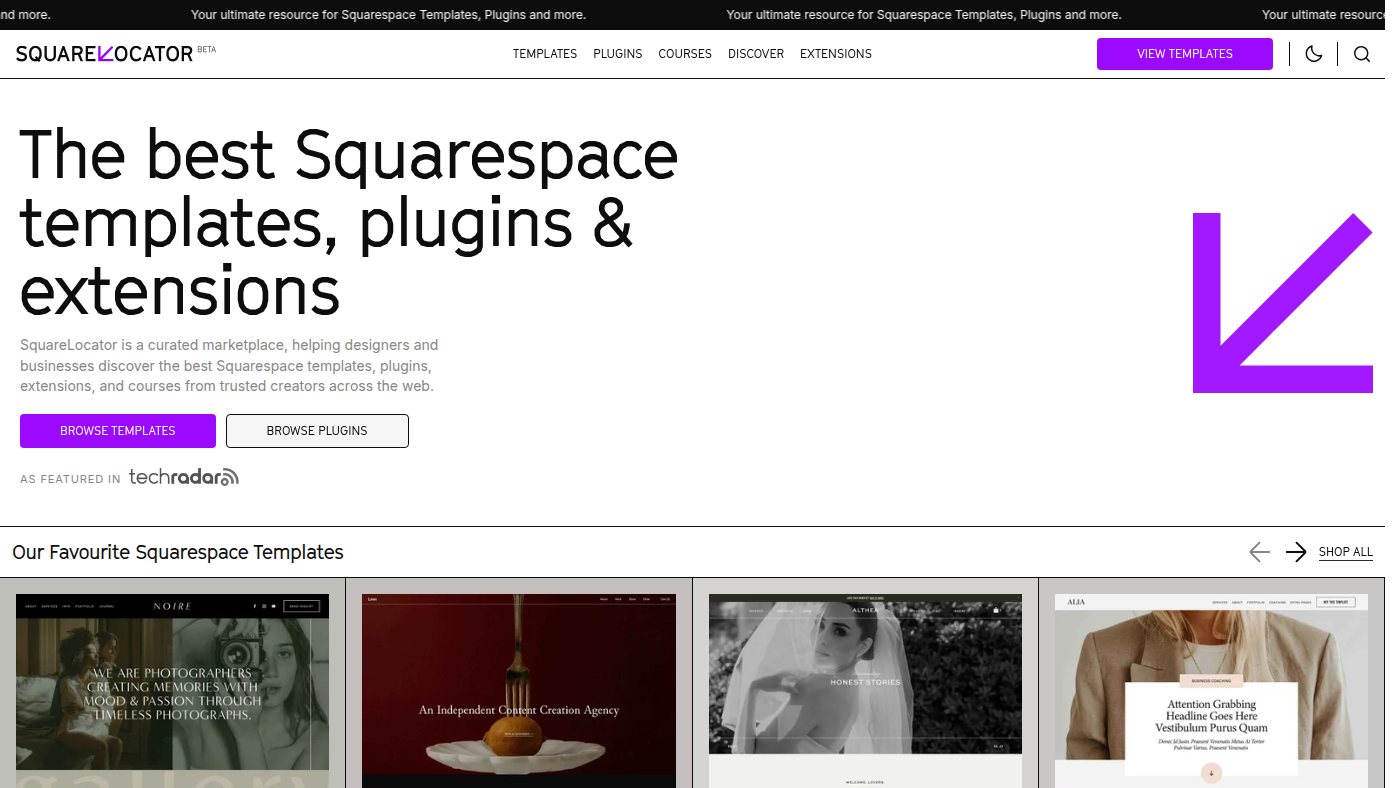Toggle dark mode with the moon icon
The width and height of the screenshot is (1400, 788).
click(1313, 54)
